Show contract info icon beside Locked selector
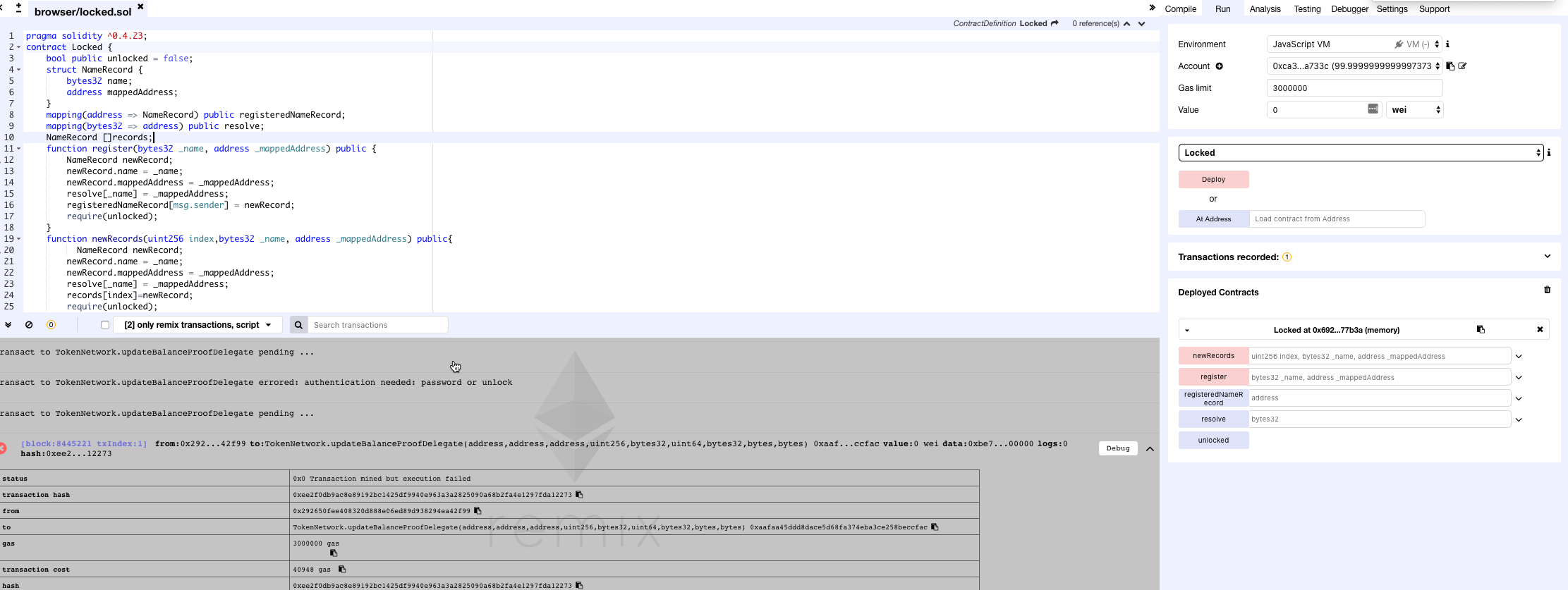The height and width of the screenshot is (590, 1568). pos(1549,152)
